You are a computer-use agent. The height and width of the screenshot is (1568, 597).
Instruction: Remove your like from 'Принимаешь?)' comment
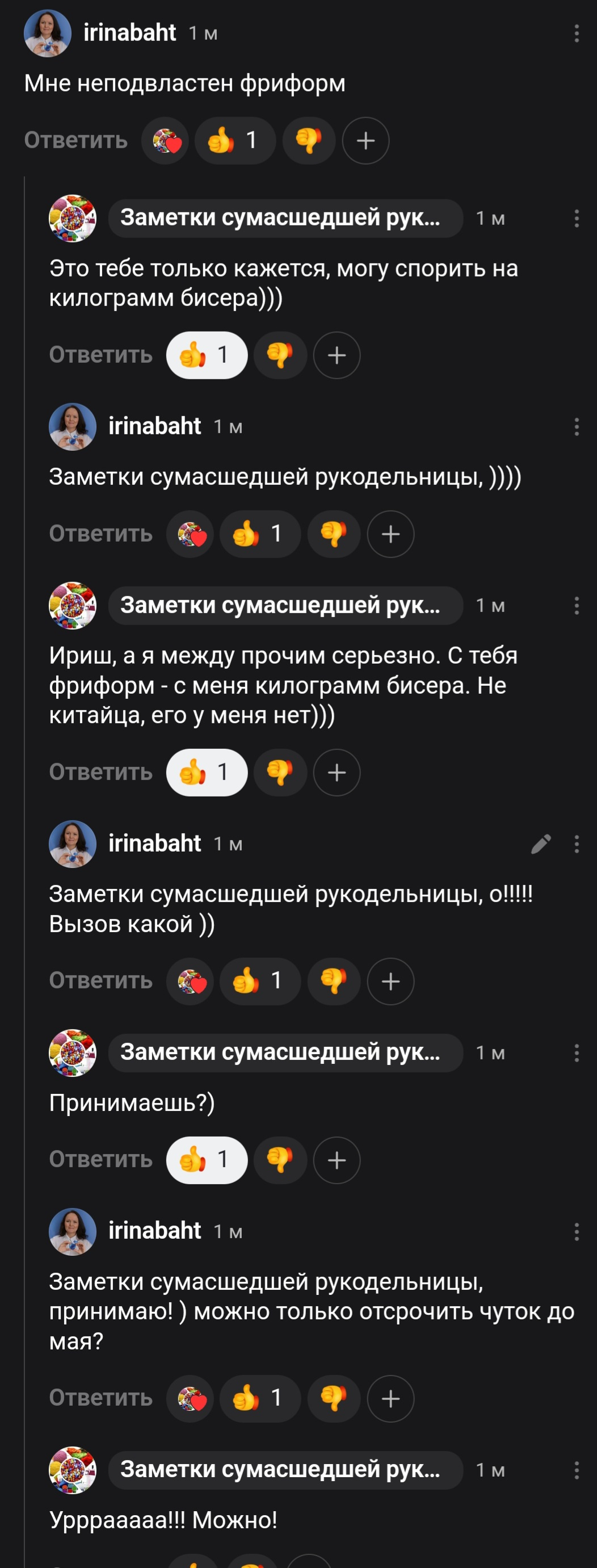(207, 1160)
